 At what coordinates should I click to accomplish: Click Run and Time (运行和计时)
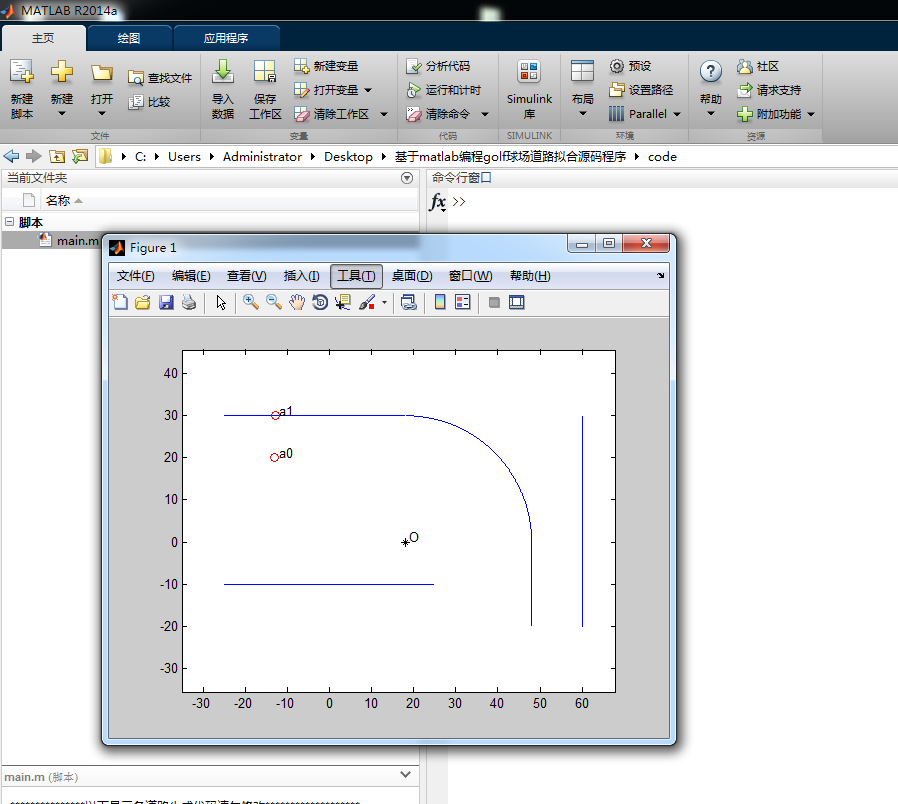click(x=444, y=90)
